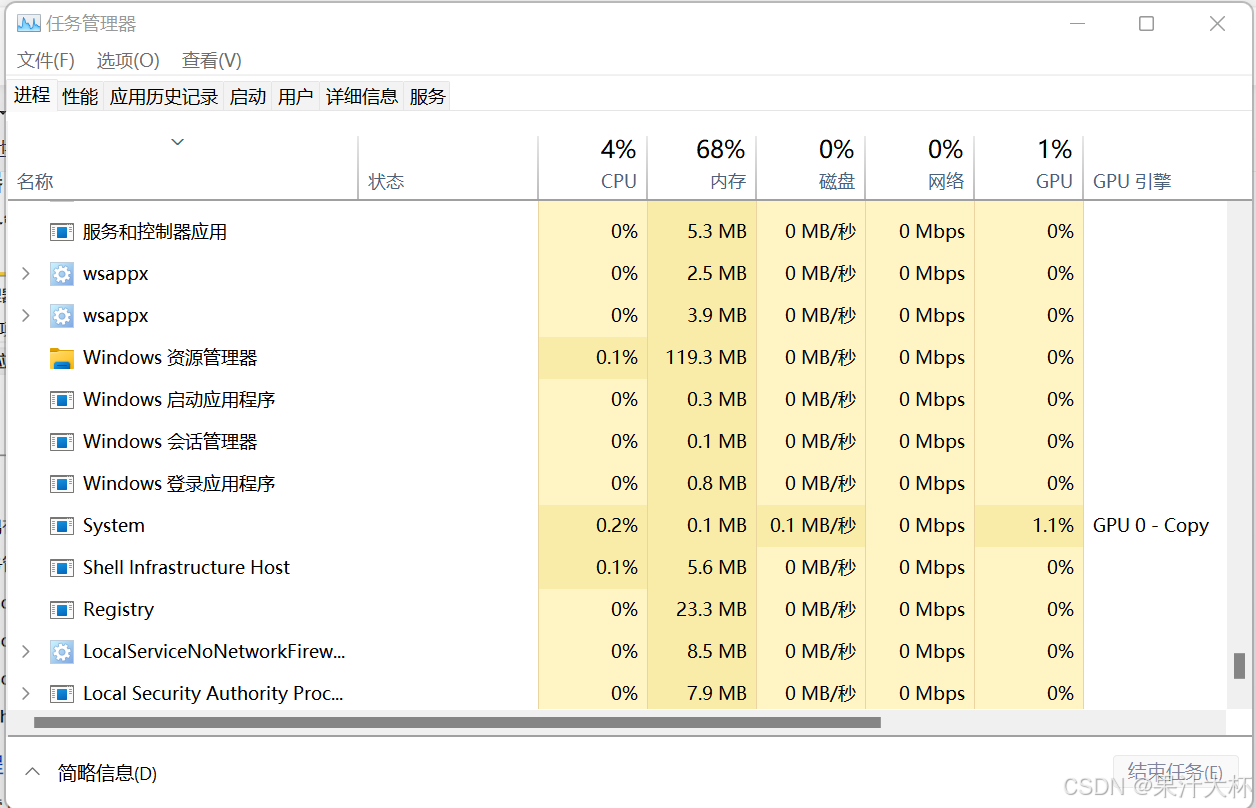Select the Windows 登录应用程序 name
Viewport: 1256px width, 808px height.
[x=179, y=484]
